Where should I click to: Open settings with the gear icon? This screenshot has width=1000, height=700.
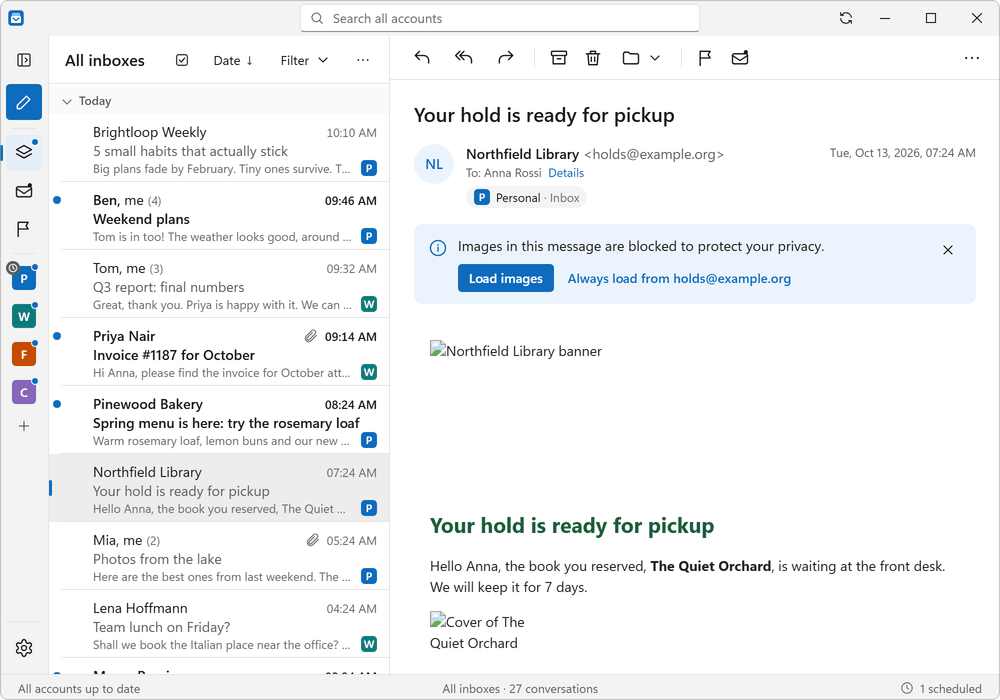click(24, 648)
